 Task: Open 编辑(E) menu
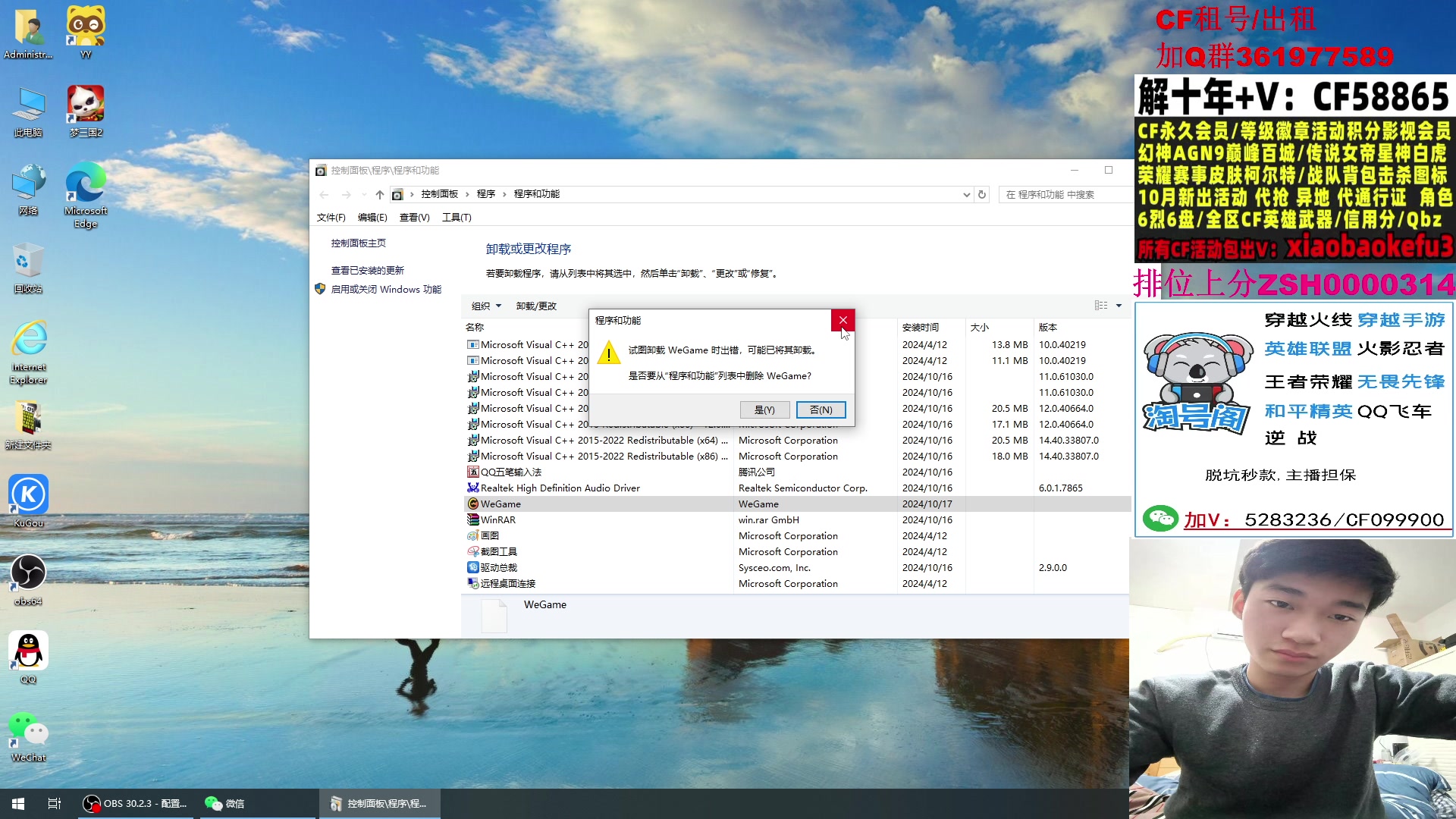coord(372,218)
